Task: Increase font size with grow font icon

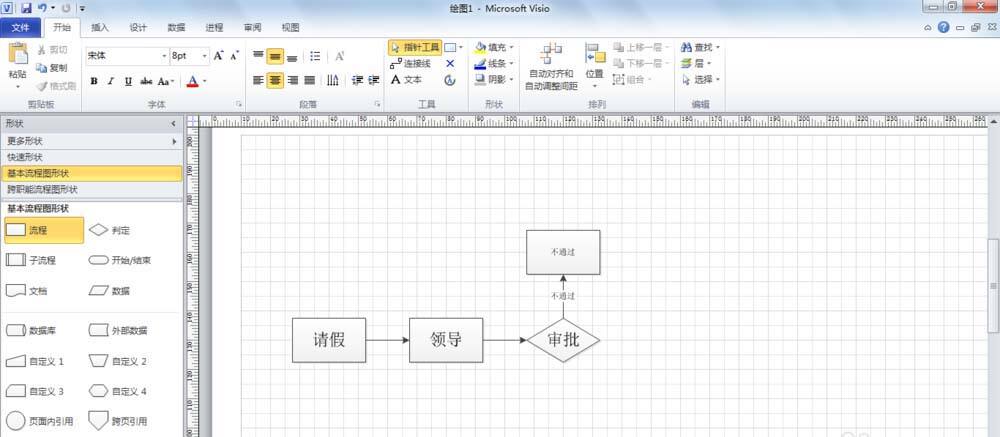Action: (x=219, y=56)
